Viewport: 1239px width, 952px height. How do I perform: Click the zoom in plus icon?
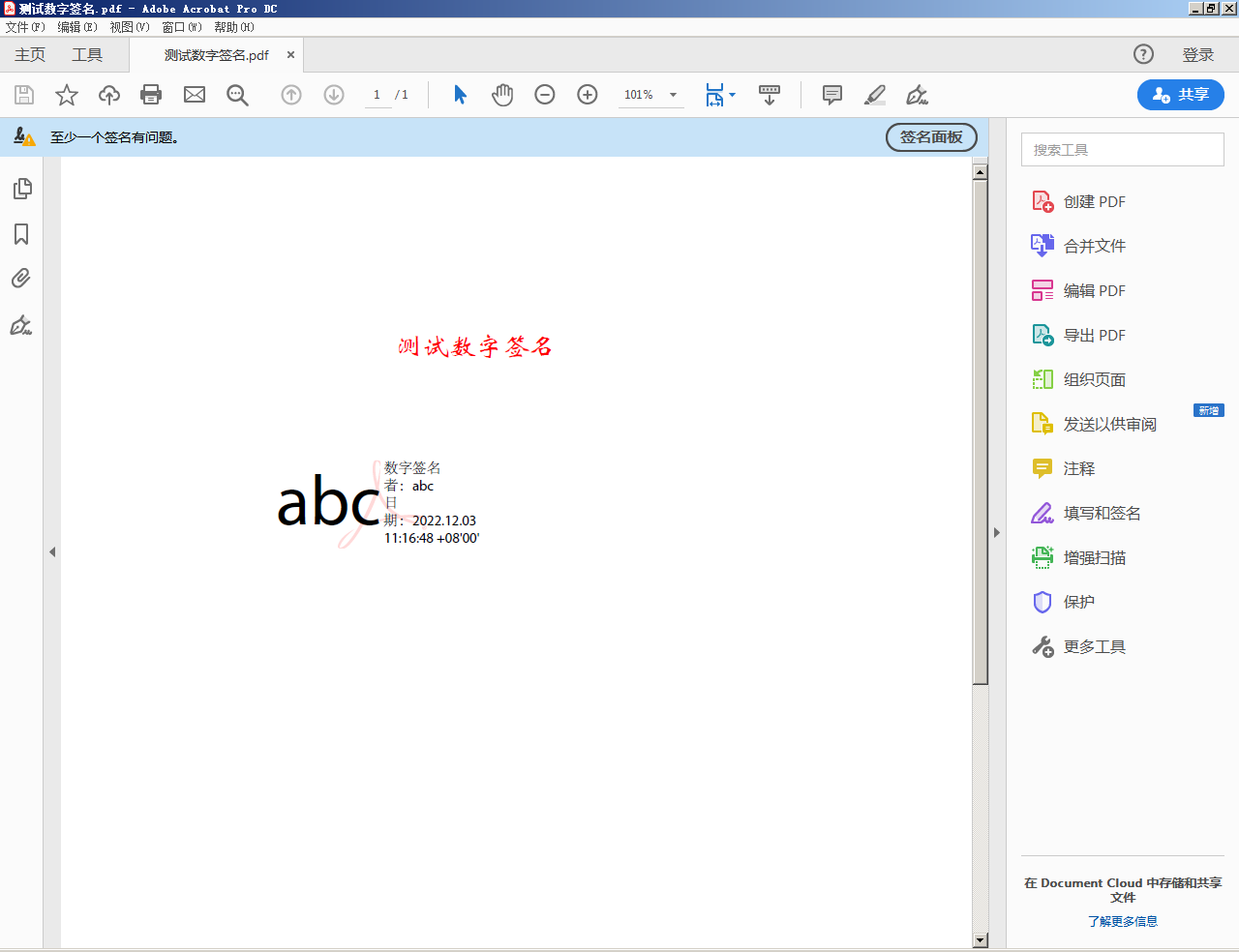pos(588,95)
